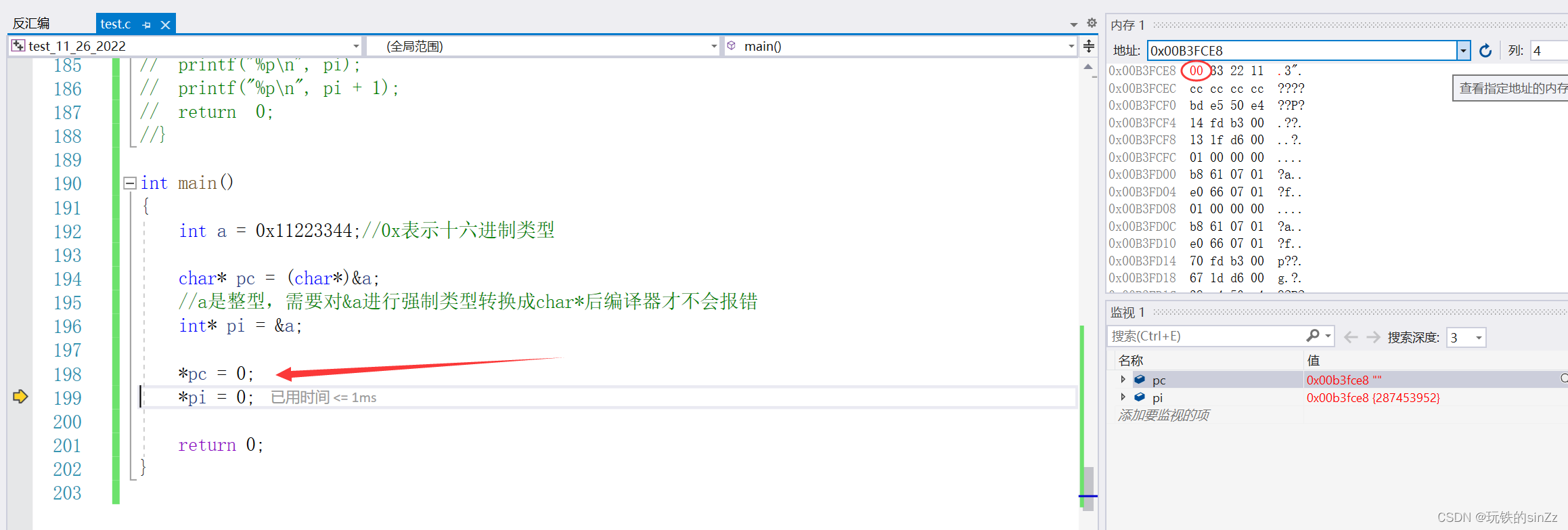
Task: Click the 名称 column header
Action: pyautogui.click(x=1132, y=361)
